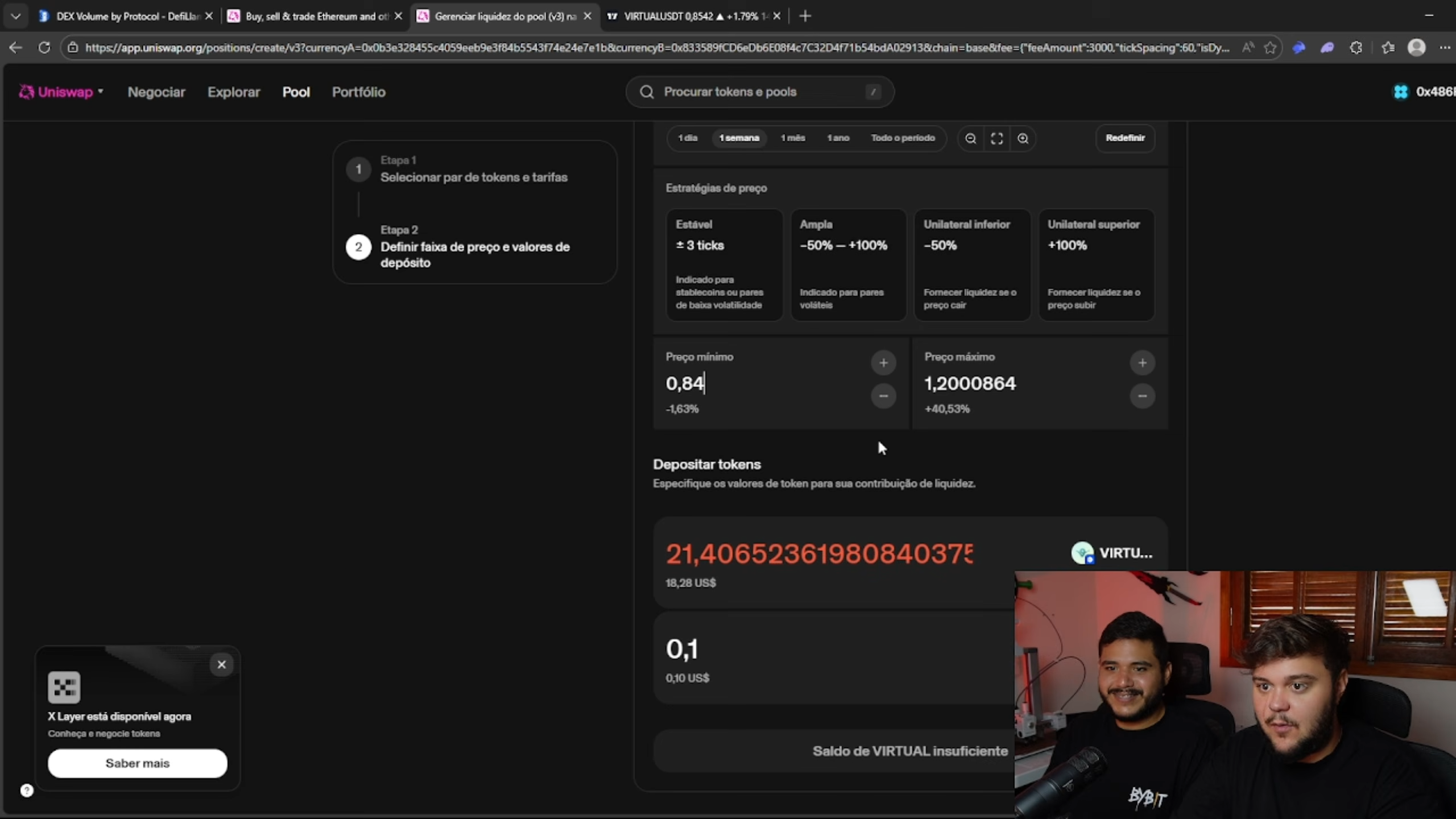Open the help question mark icon
The width and height of the screenshot is (1456, 819).
click(27, 791)
